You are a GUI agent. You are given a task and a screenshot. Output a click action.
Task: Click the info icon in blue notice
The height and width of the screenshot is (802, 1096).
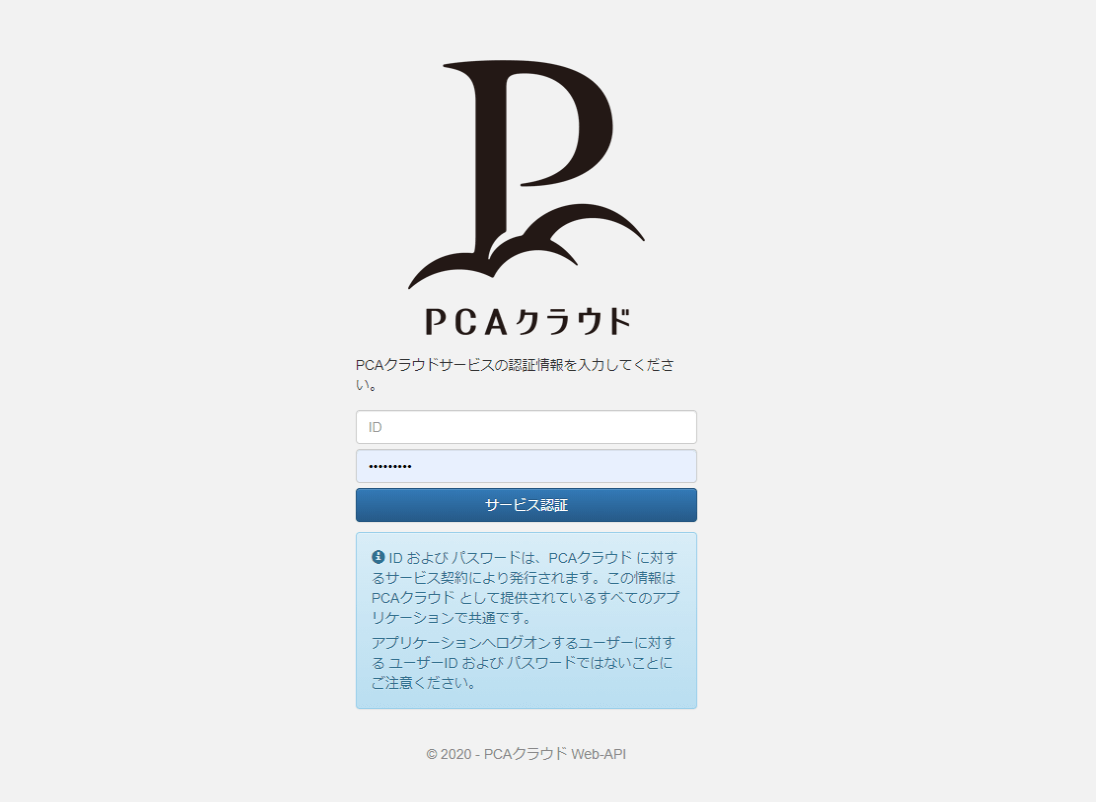378,557
